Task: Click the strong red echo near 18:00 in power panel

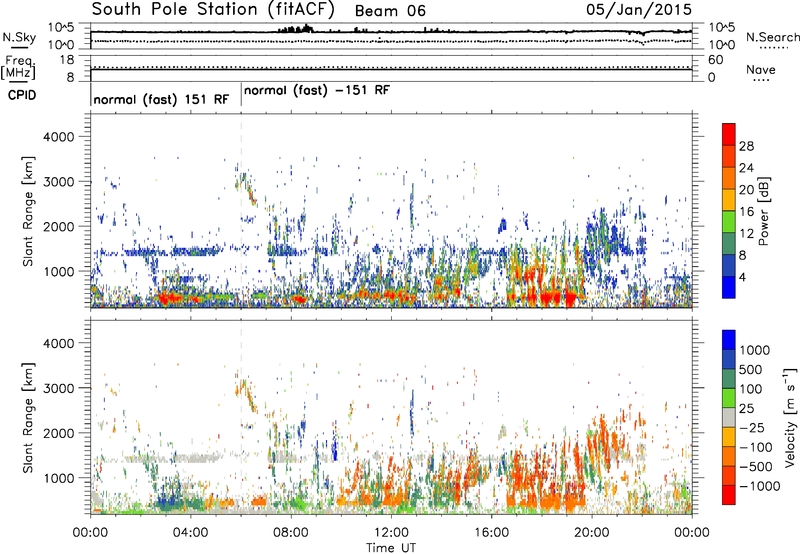Action: [x=550, y=297]
